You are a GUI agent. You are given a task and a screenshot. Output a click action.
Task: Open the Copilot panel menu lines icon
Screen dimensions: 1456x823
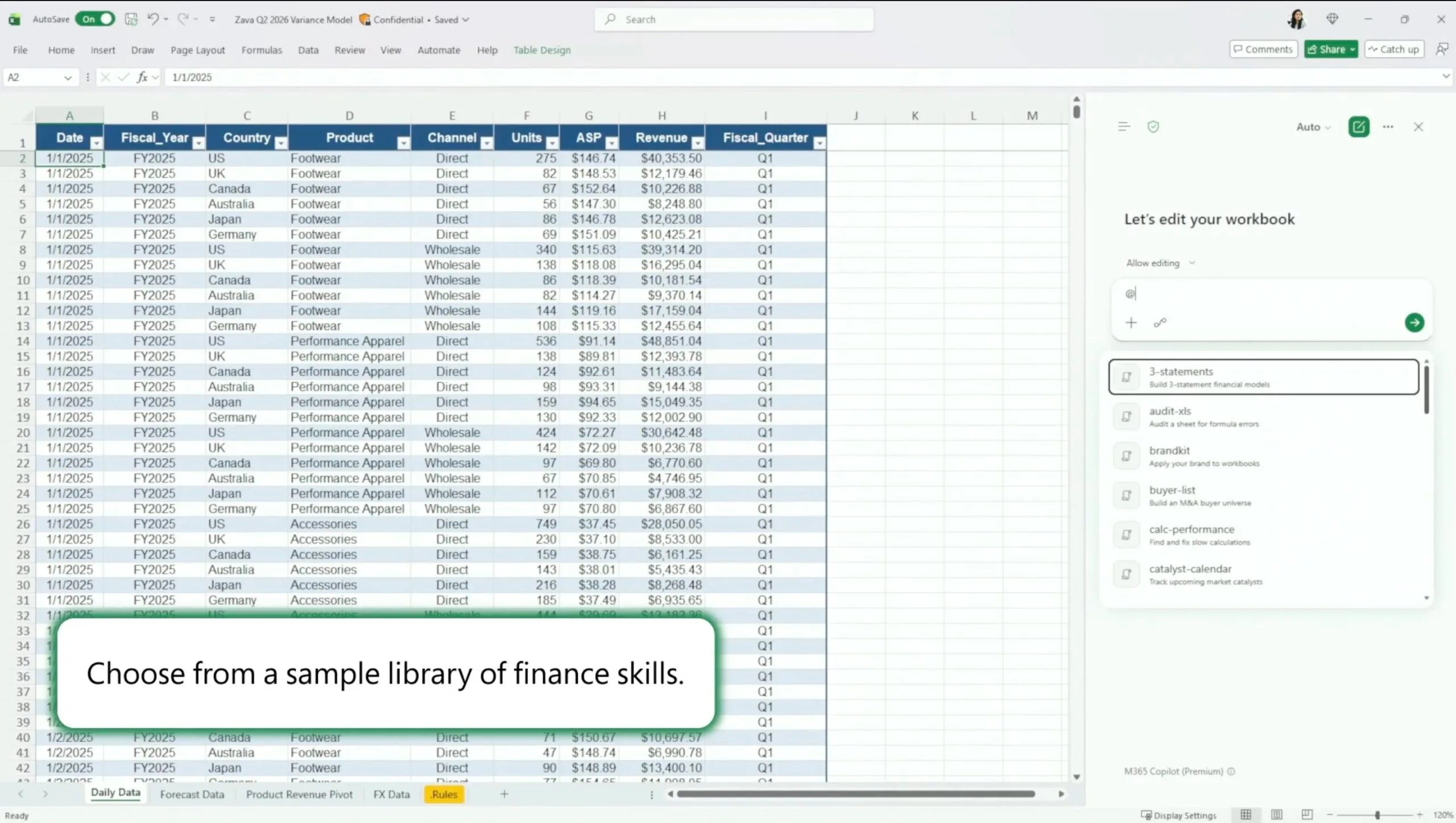pyautogui.click(x=1124, y=127)
